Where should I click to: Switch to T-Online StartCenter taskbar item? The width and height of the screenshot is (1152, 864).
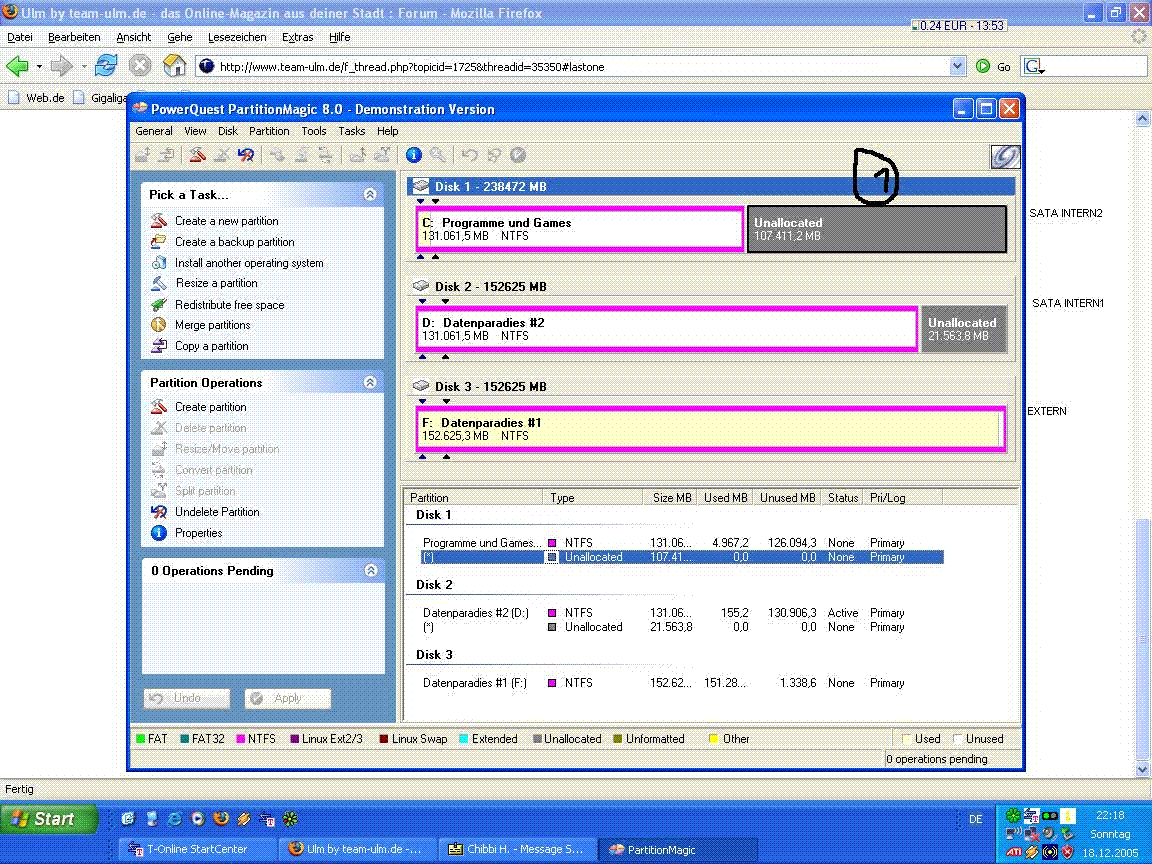(196, 849)
